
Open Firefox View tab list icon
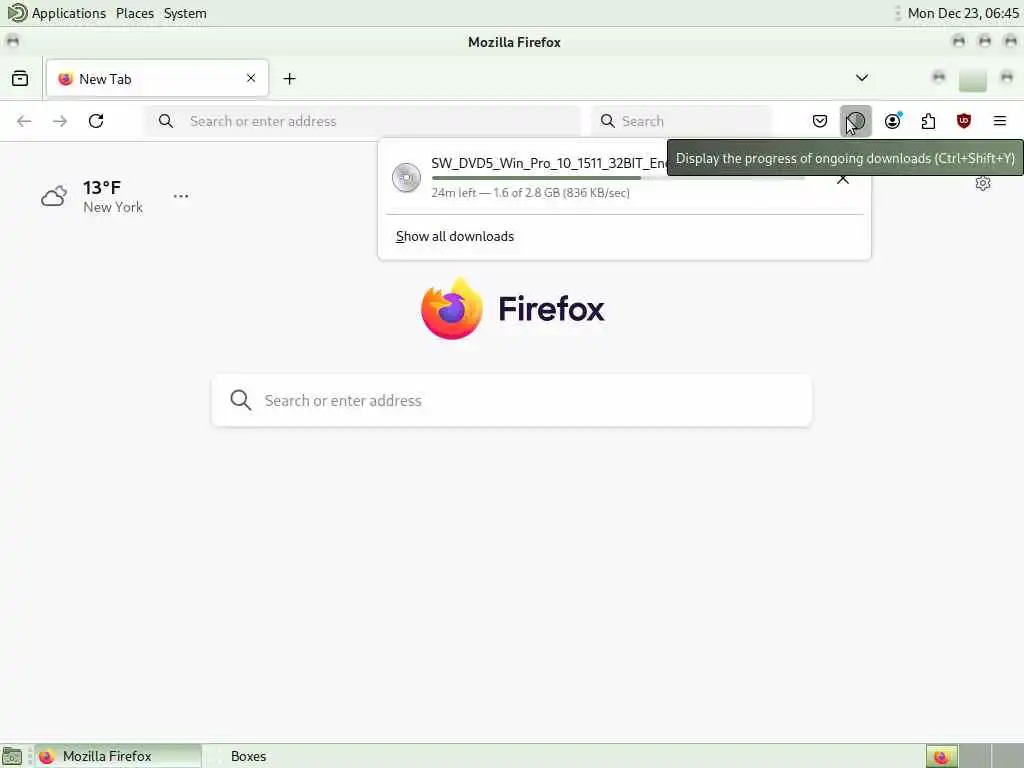[x=20, y=78]
